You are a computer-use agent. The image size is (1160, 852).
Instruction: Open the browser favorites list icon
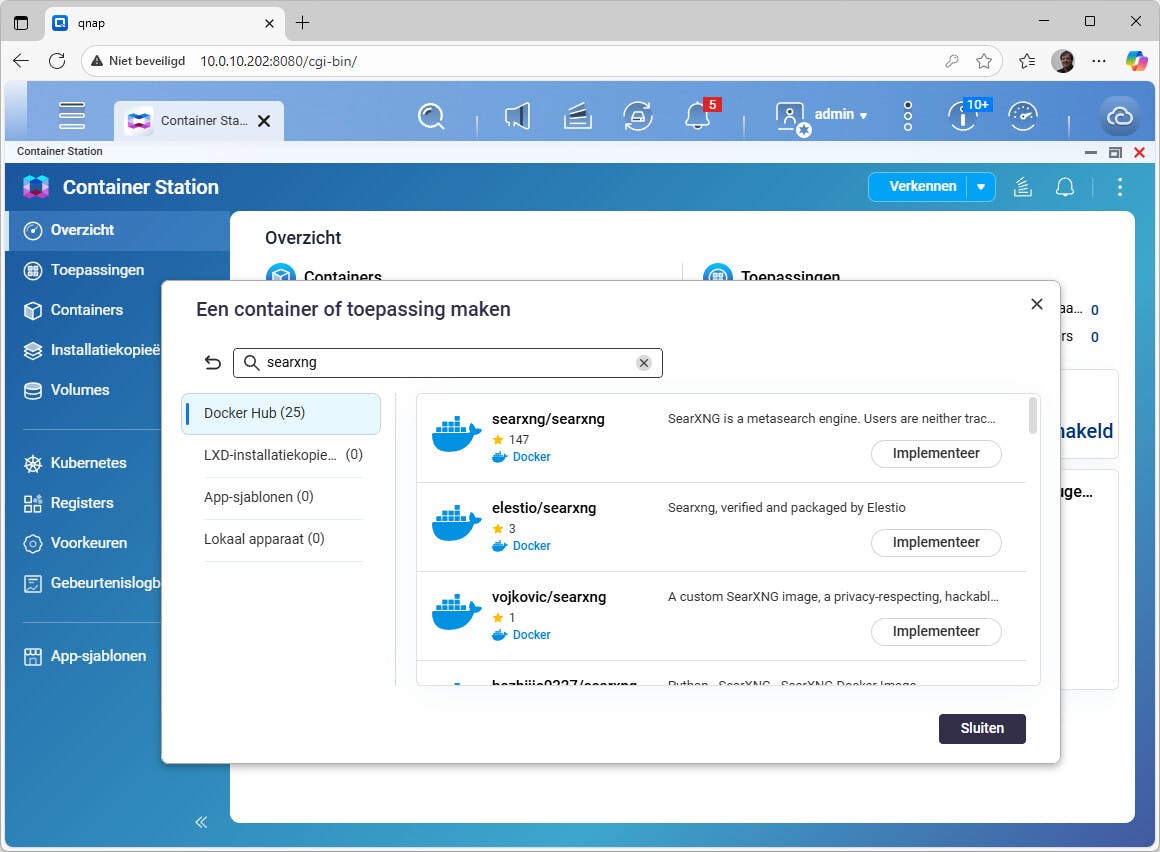pos(1027,61)
